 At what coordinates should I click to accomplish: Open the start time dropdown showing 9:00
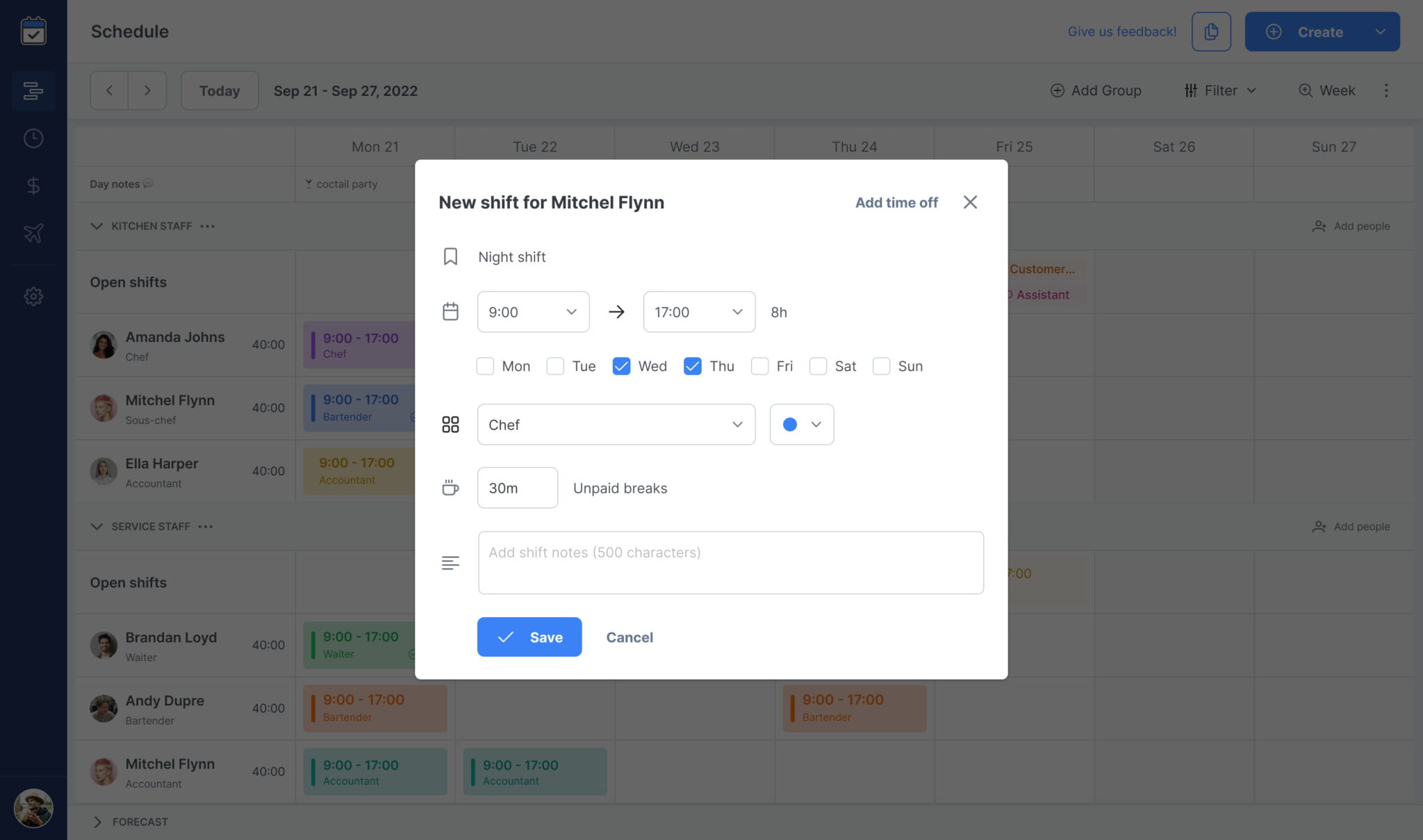[x=533, y=312]
